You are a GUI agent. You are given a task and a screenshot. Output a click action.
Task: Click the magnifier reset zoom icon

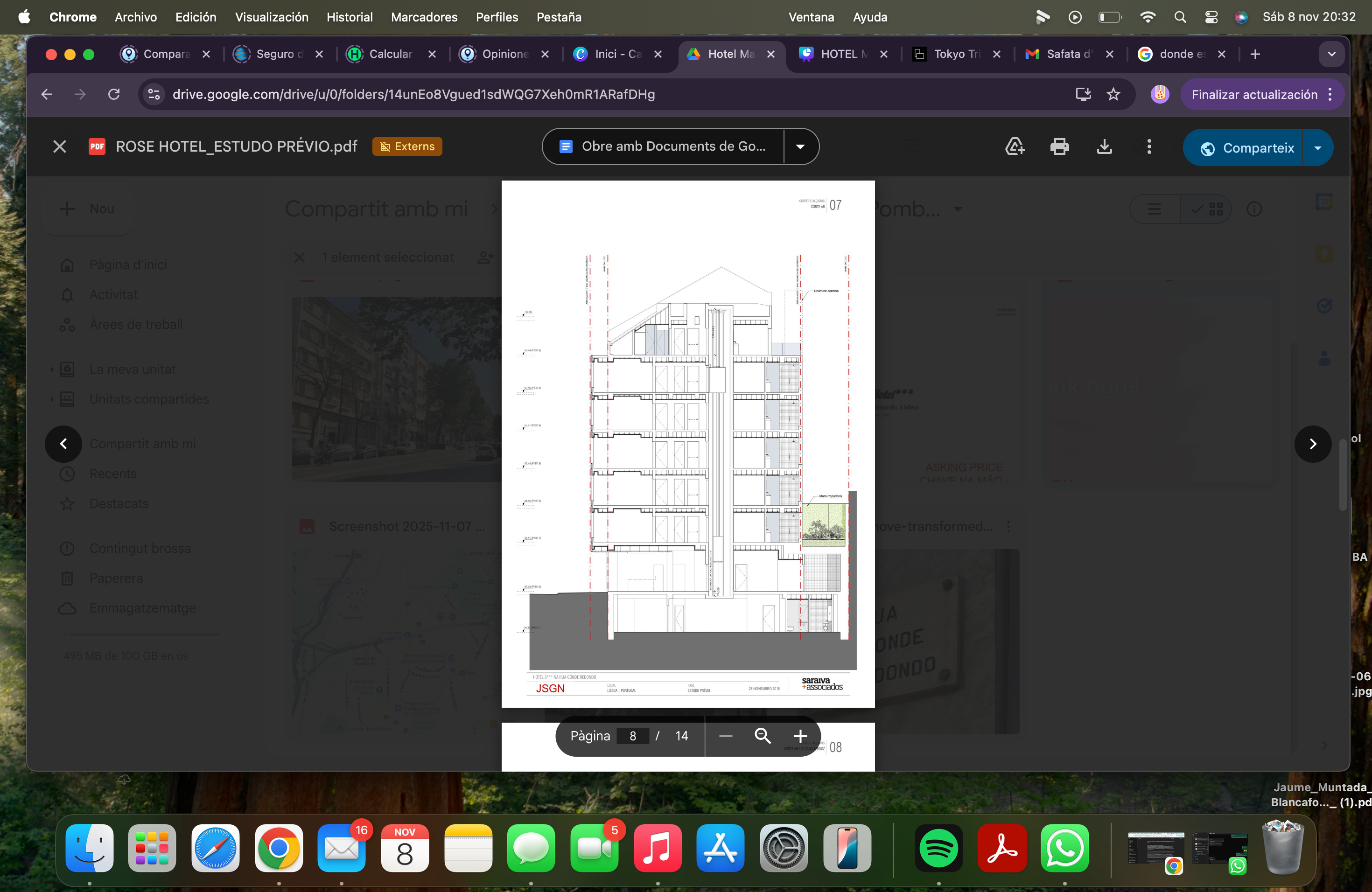(763, 736)
